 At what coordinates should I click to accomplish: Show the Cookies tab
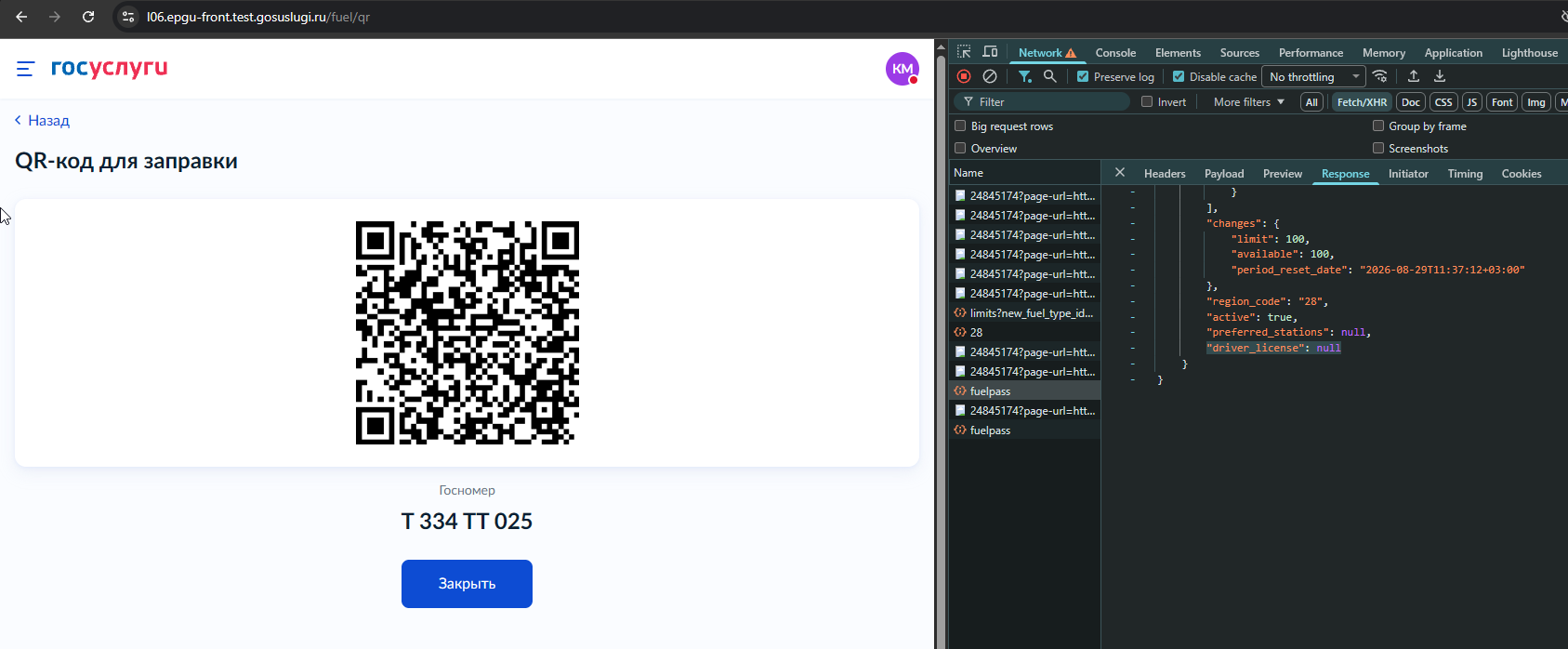(x=1522, y=173)
